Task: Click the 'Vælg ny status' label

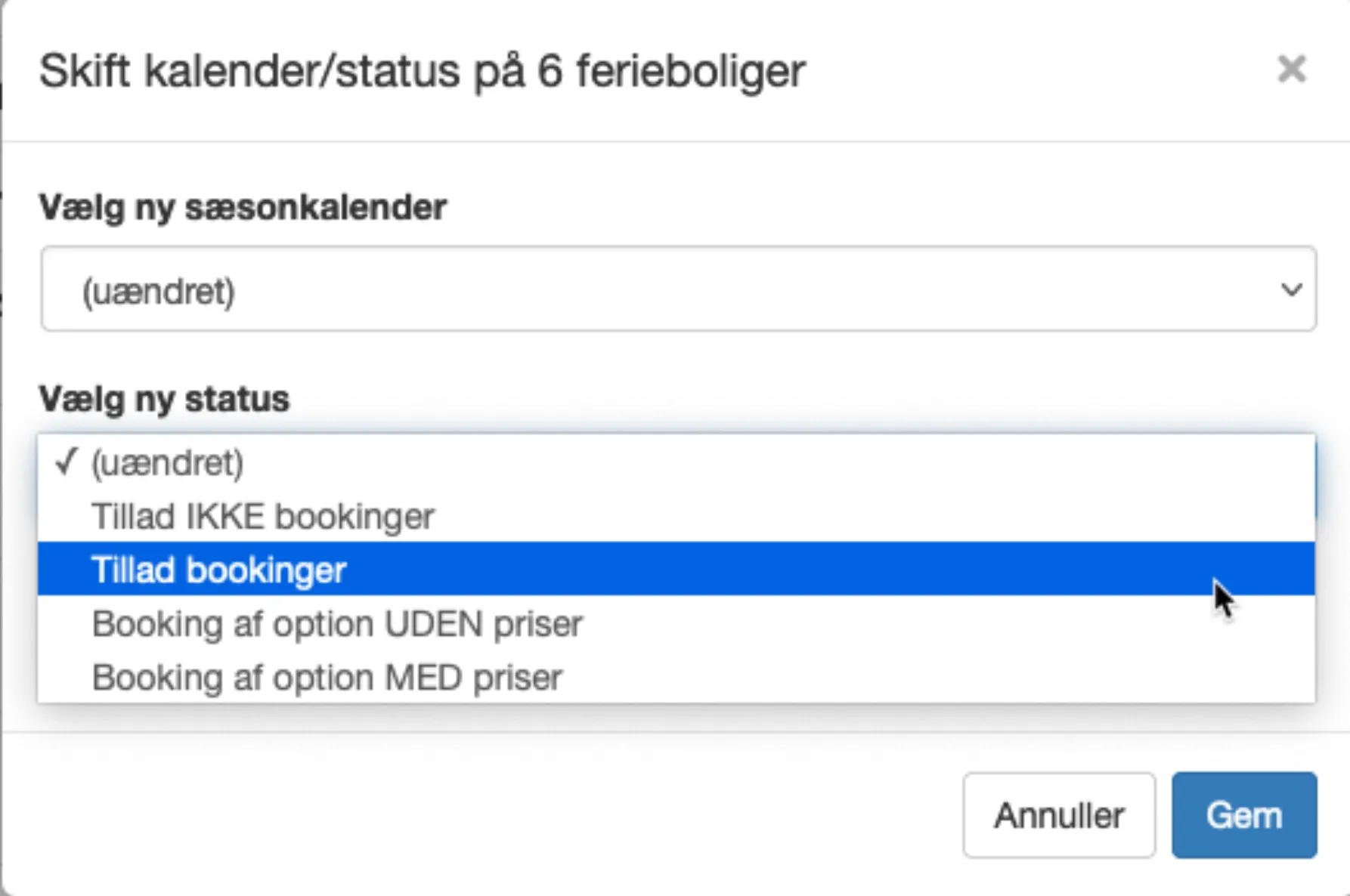Action: 163,399
